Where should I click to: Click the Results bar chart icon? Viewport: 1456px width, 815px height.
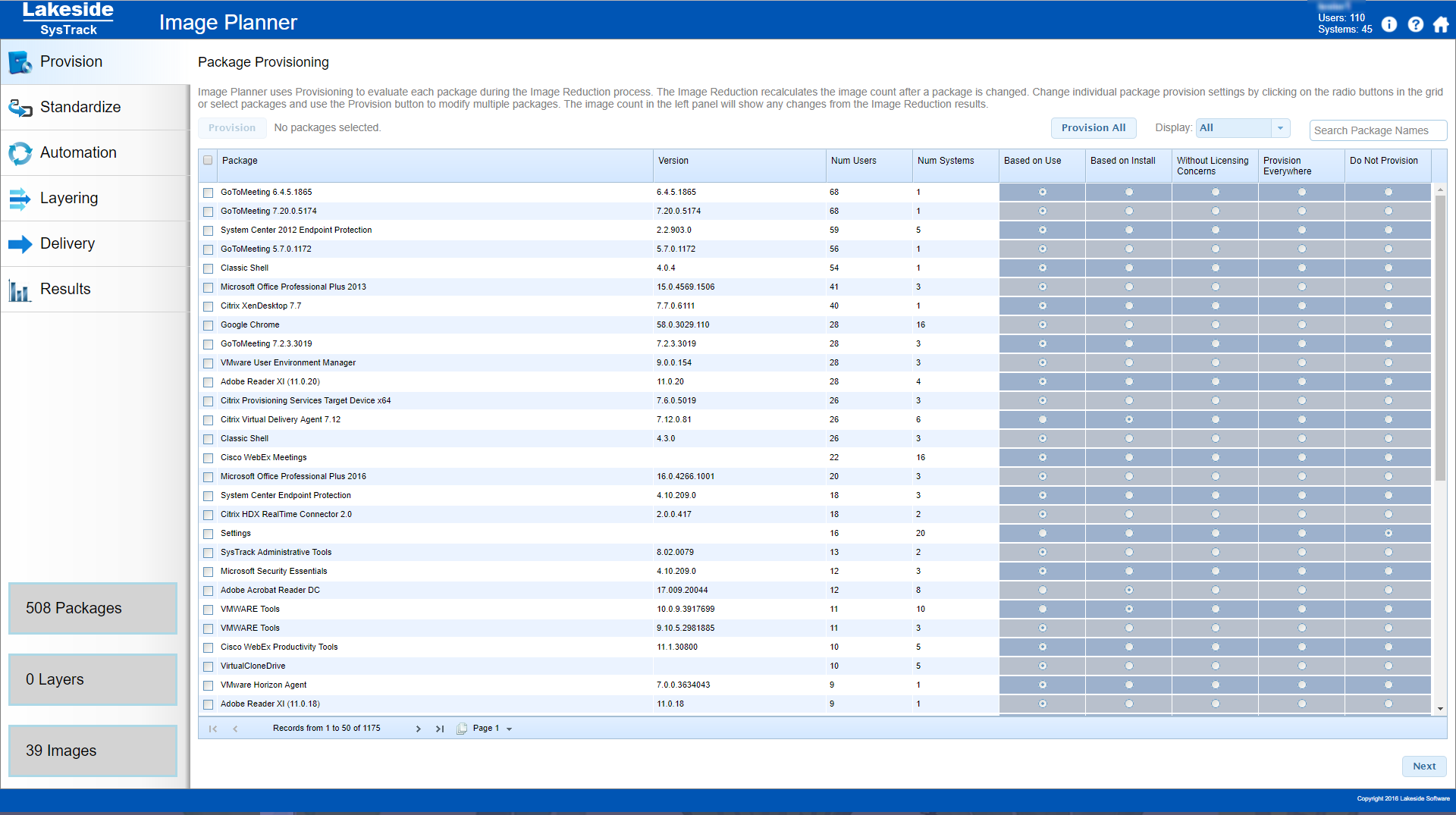[20, 290]
